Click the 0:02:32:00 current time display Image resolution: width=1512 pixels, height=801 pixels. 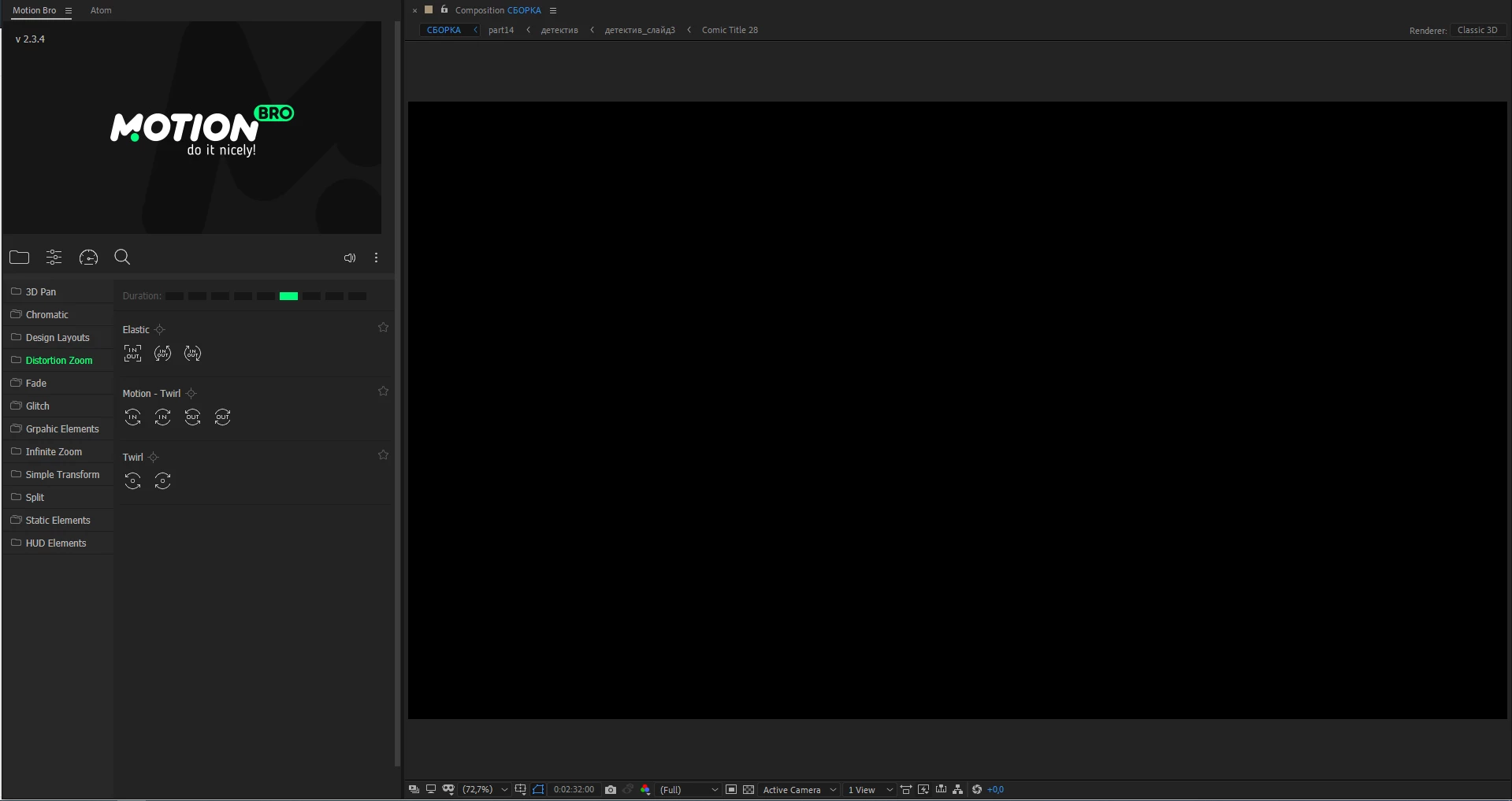pos(574,789)
